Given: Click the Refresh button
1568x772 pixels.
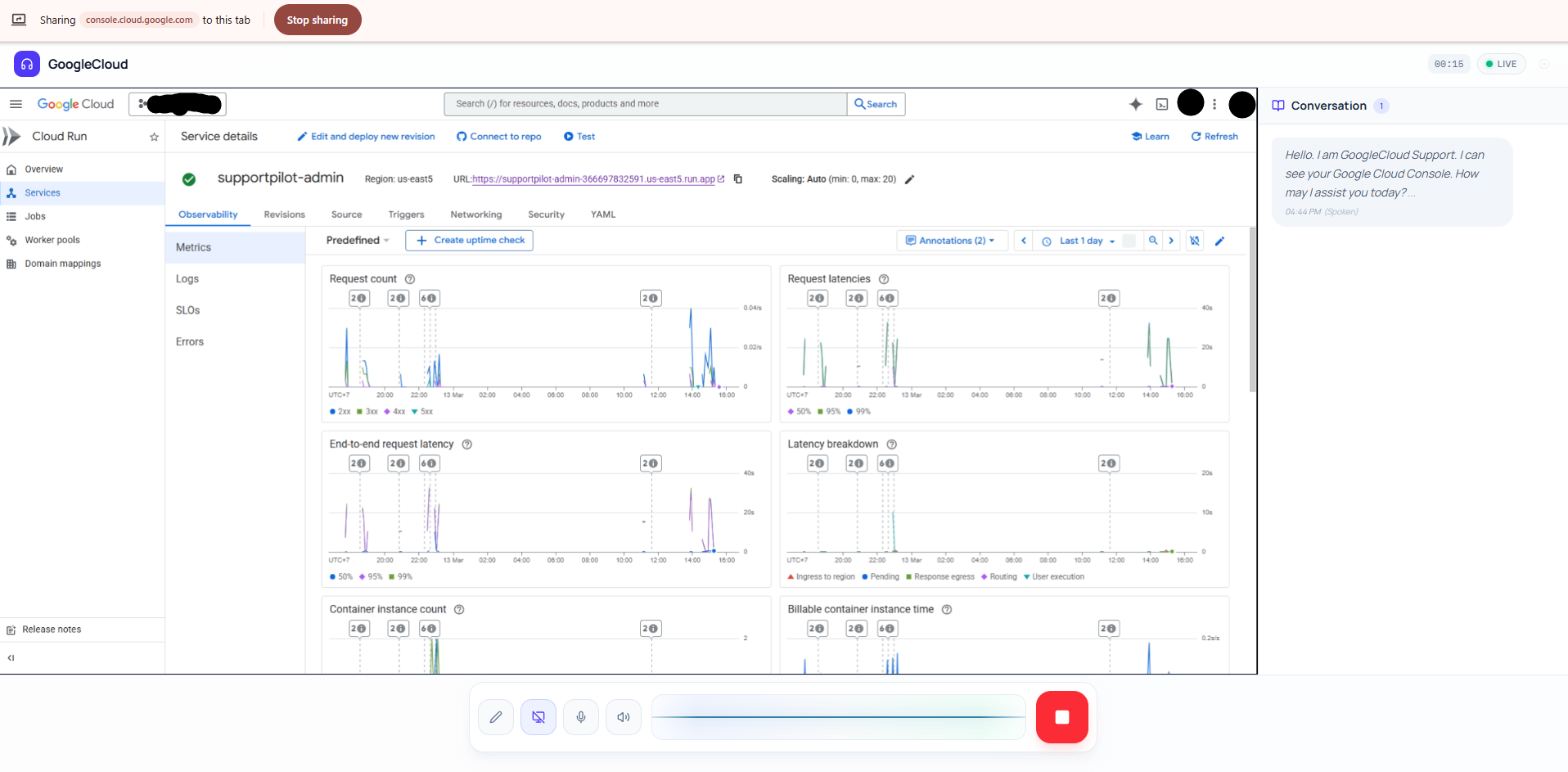Looking at the screenshot, I should click(x=1214, y=137).
